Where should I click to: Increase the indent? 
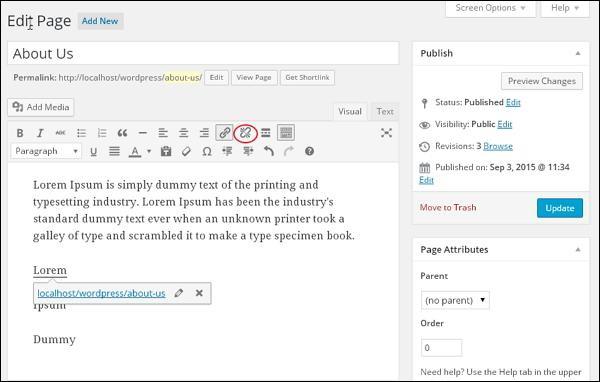coord(248,152)
